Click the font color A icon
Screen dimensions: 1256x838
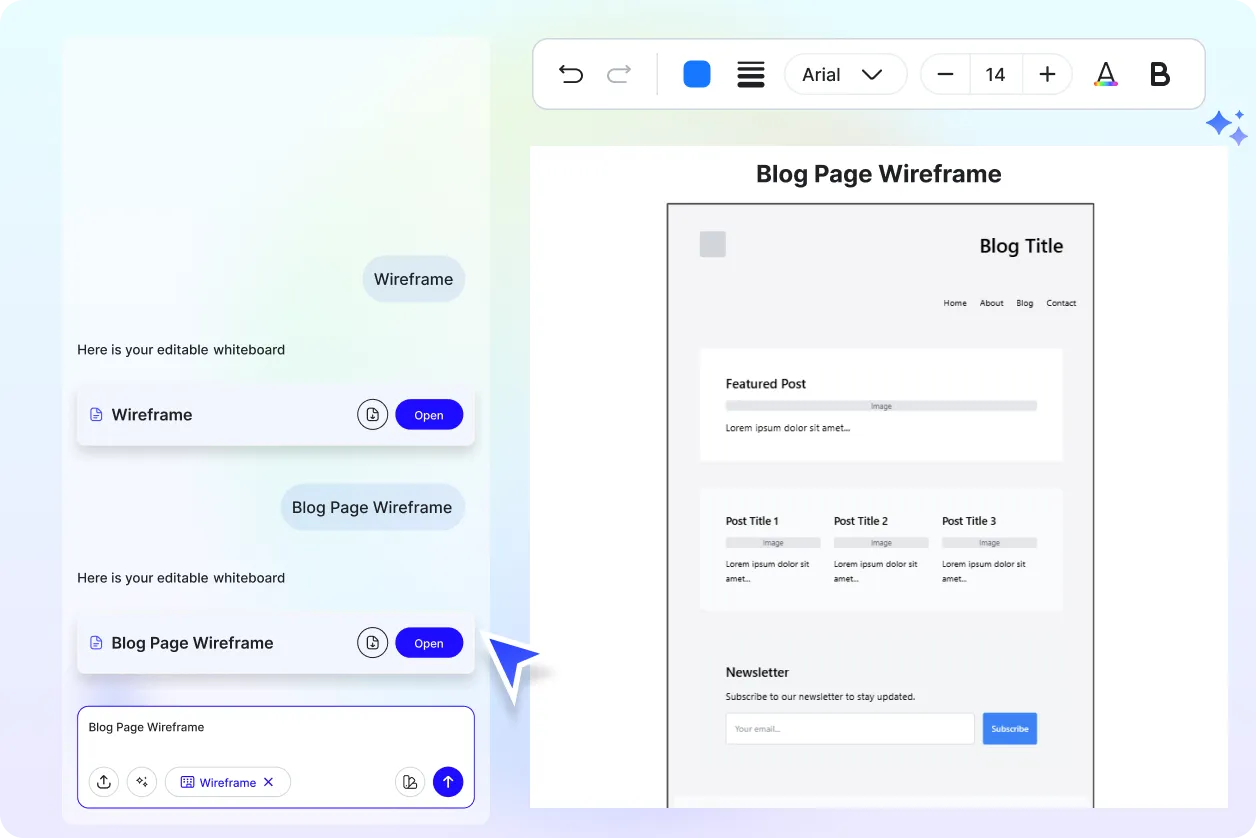[x=1105, y=74]
